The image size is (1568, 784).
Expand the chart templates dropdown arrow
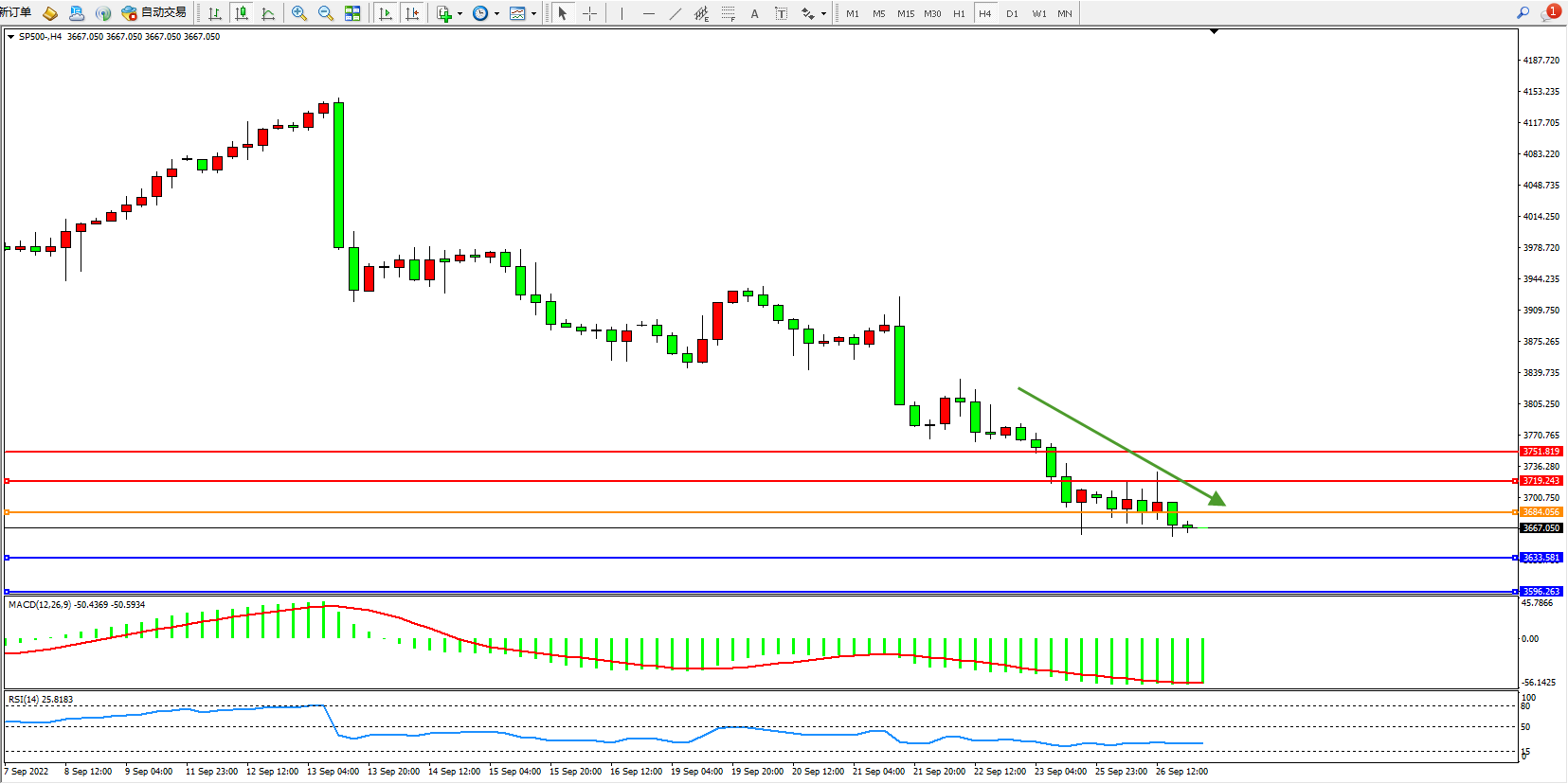(533, 13)
